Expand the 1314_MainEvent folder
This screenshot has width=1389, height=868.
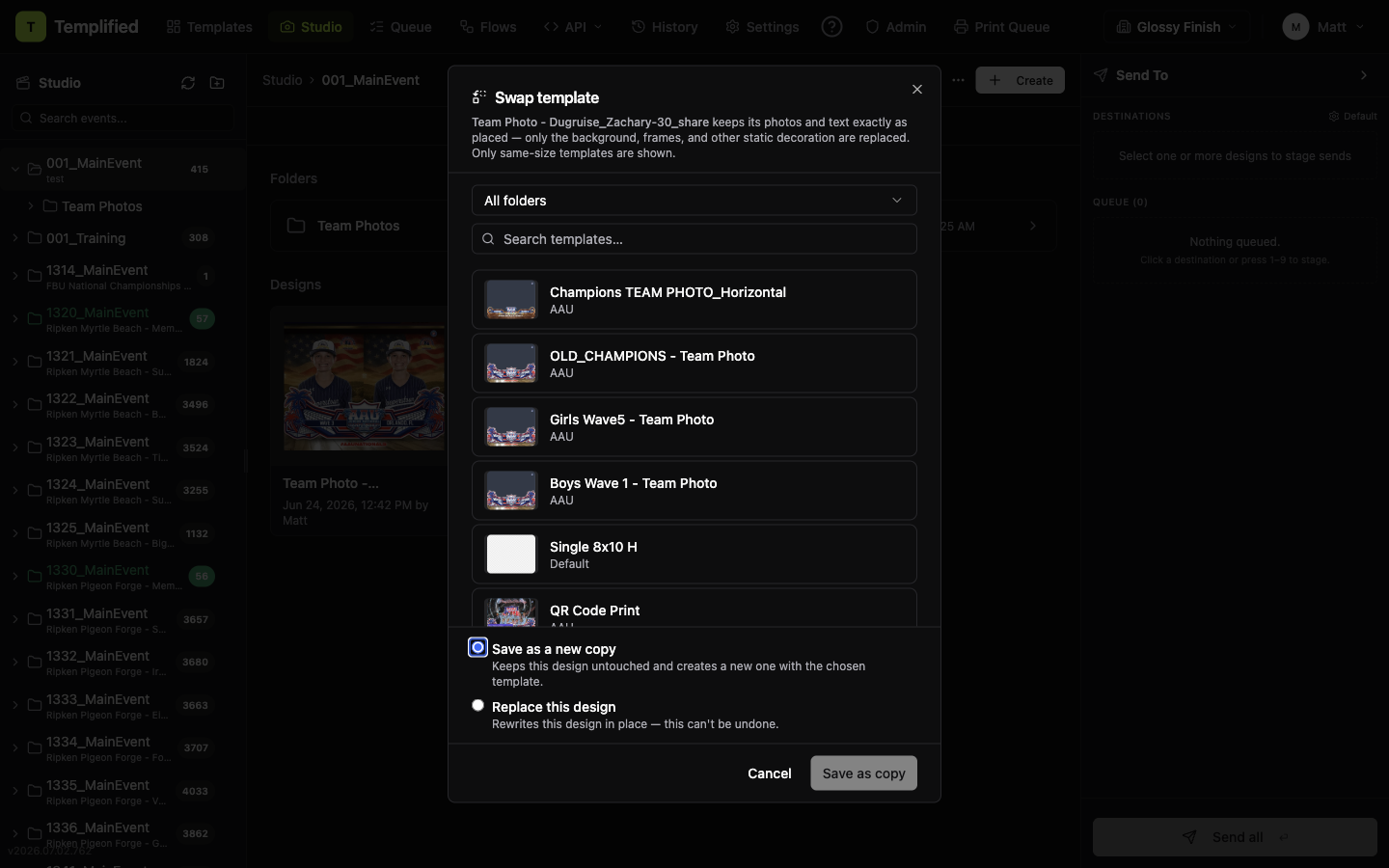tap(14, 276)
